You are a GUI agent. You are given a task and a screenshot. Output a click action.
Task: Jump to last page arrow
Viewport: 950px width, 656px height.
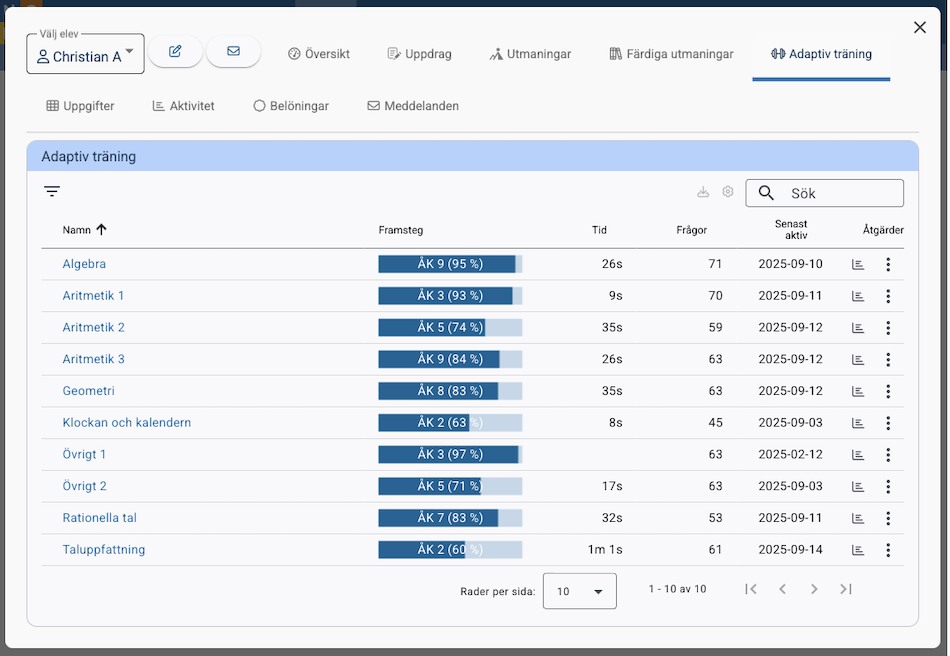click(x=846, y=590)
